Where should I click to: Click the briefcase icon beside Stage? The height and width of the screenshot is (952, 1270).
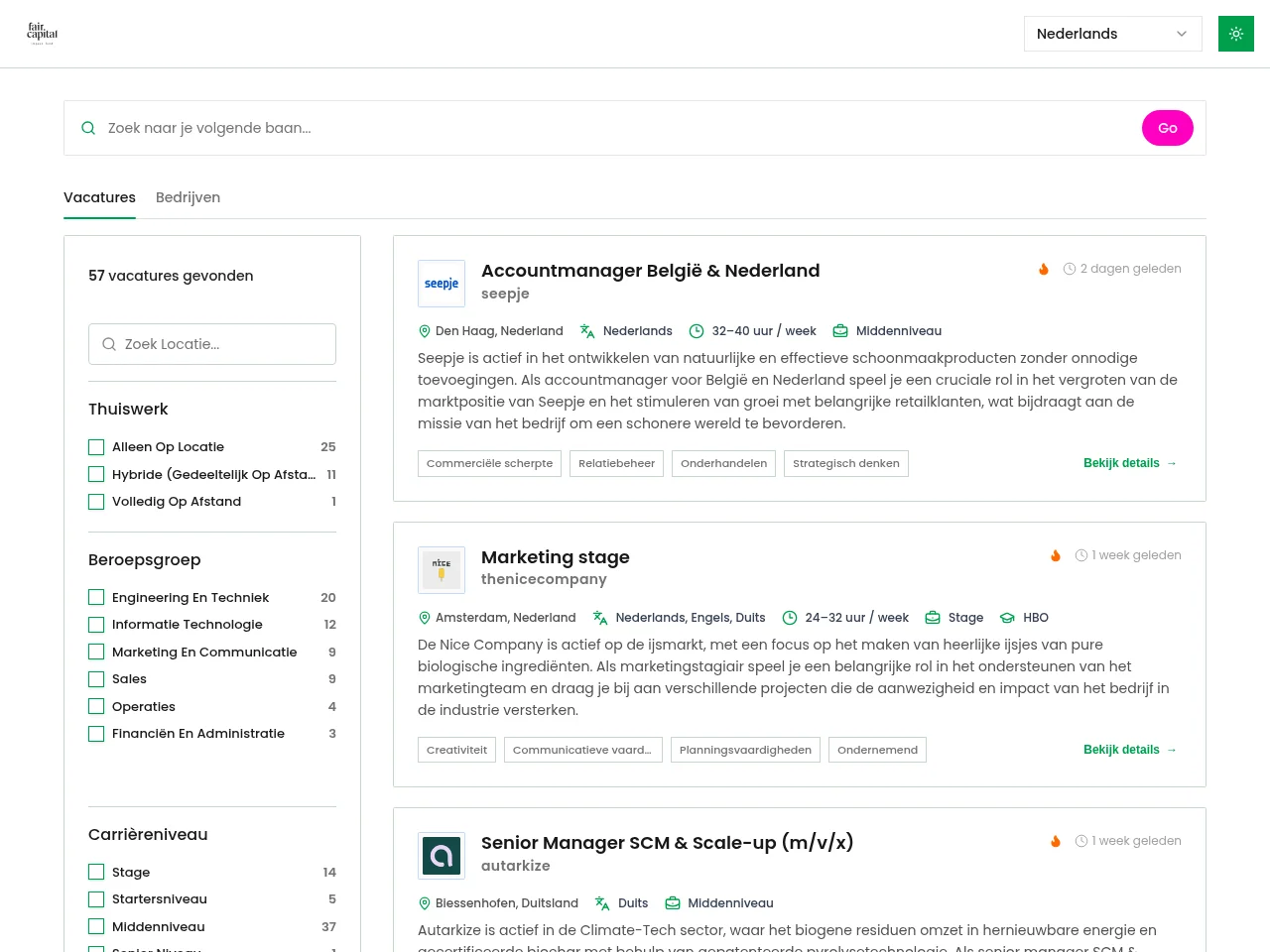pos(933,618)
